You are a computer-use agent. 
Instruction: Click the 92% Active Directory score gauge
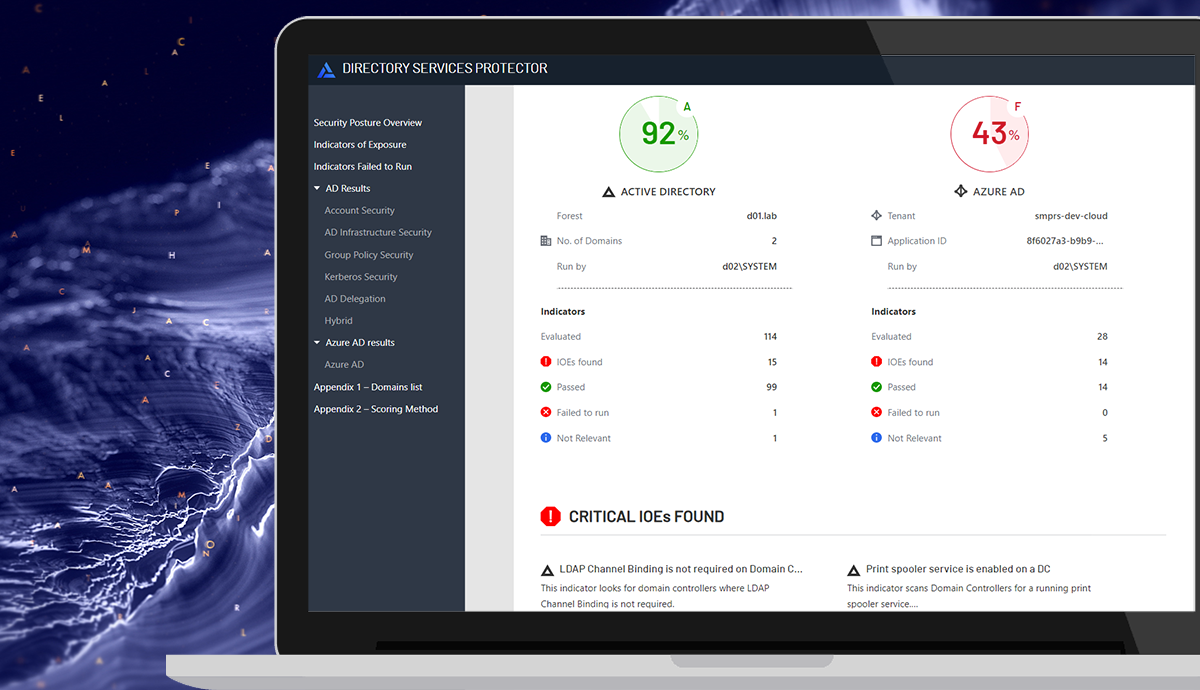pyautogui.click(x=658, y=134)
